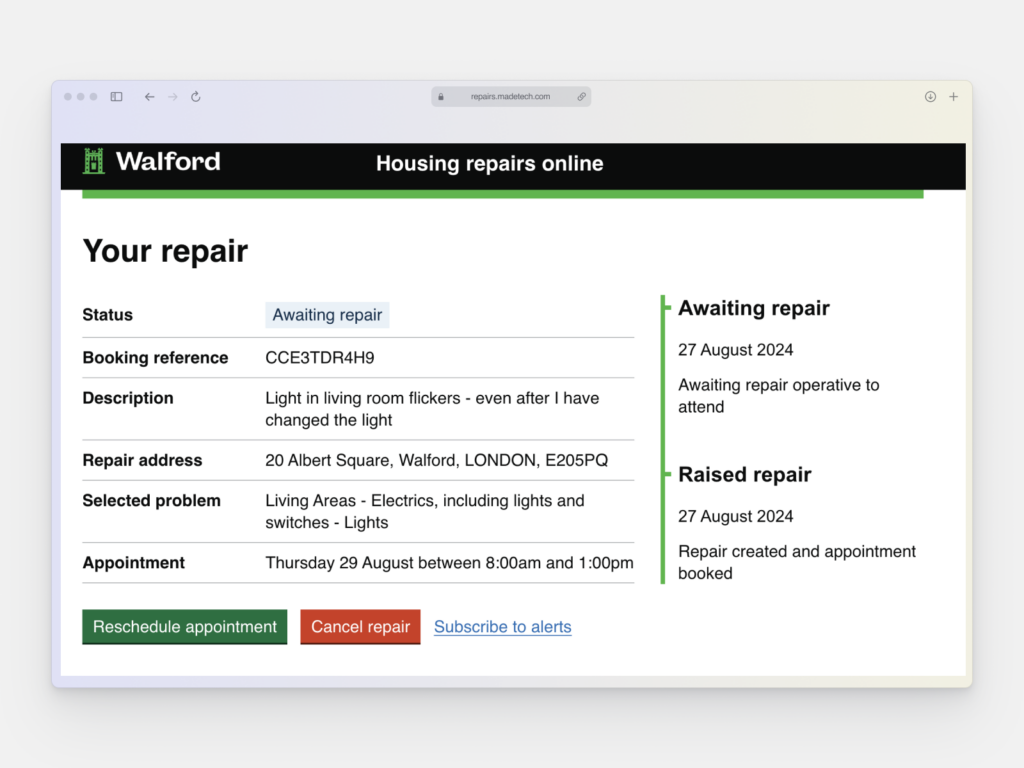Click the Raised repair timeline heading
The height and width of the screenshot is (768, 1024).
pos(744,475)
